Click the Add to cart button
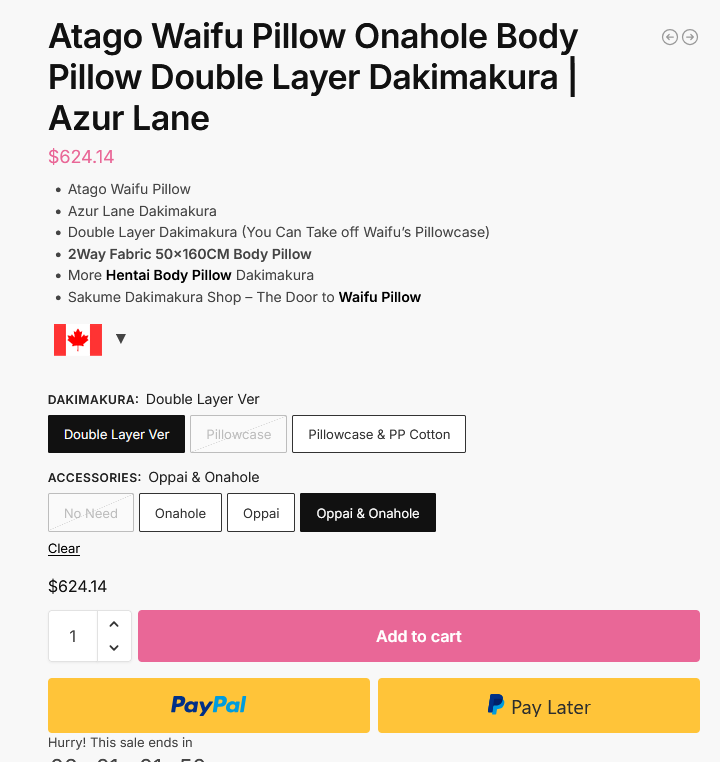The image size is (720, 762). pos(419,636)
